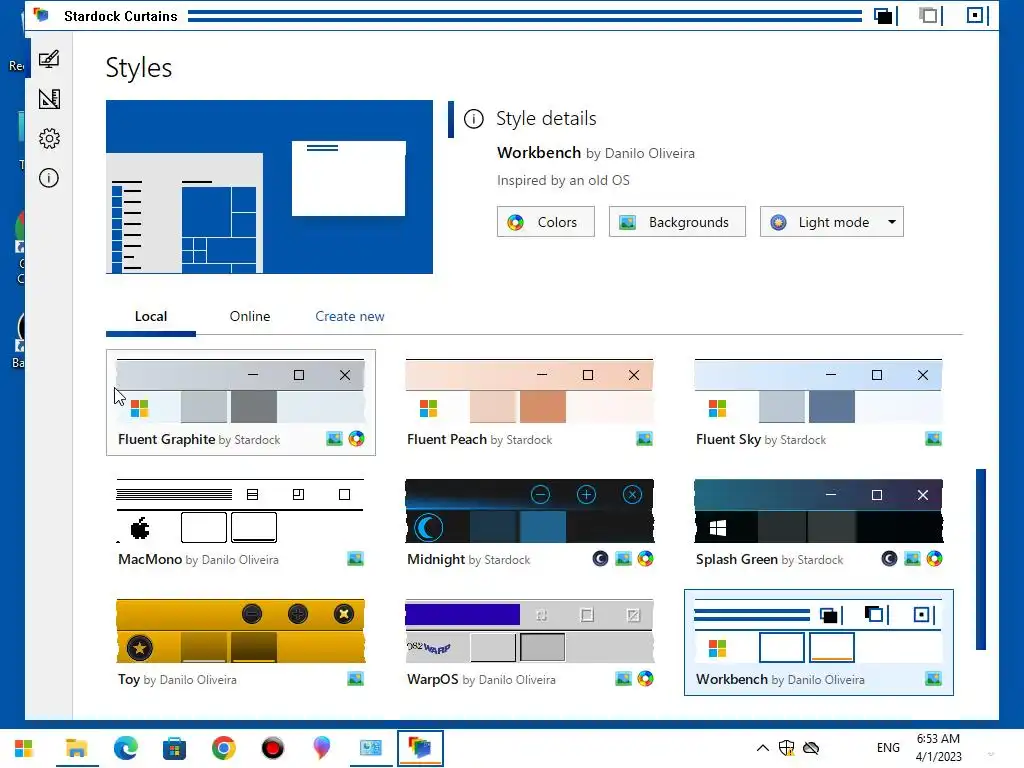1024x768 pixels.
Task: Click the Stardock Curtains title bar app icon
Action: point(41,15)
